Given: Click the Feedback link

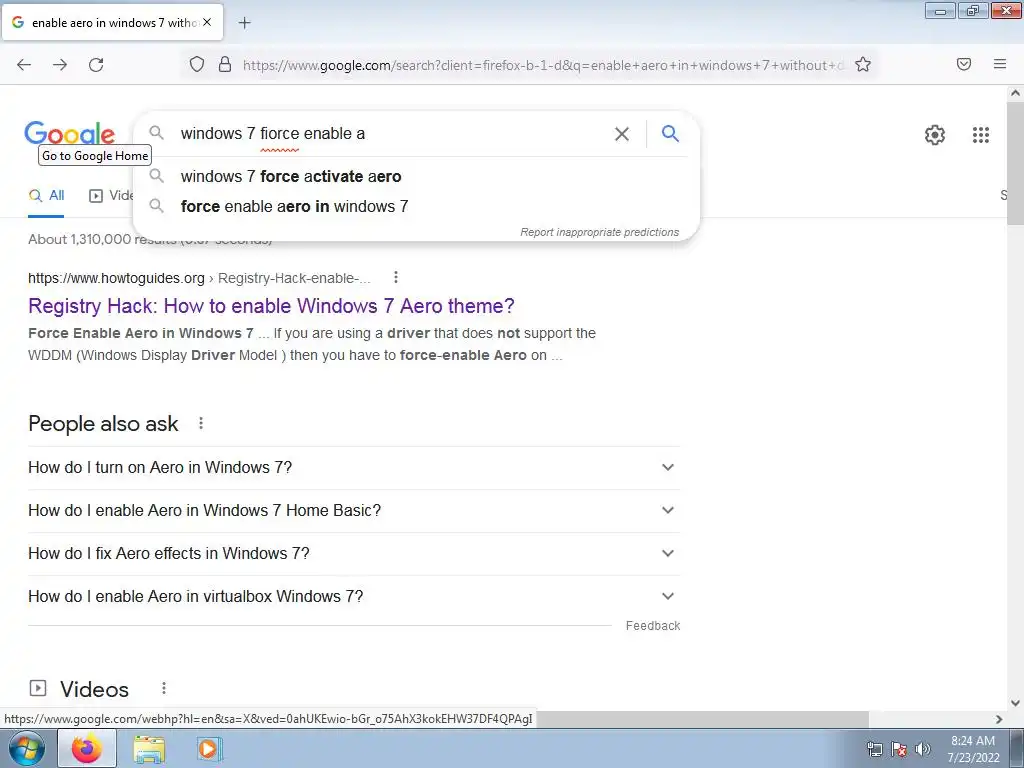Looking at the screenshot, I should click(652, 626).
